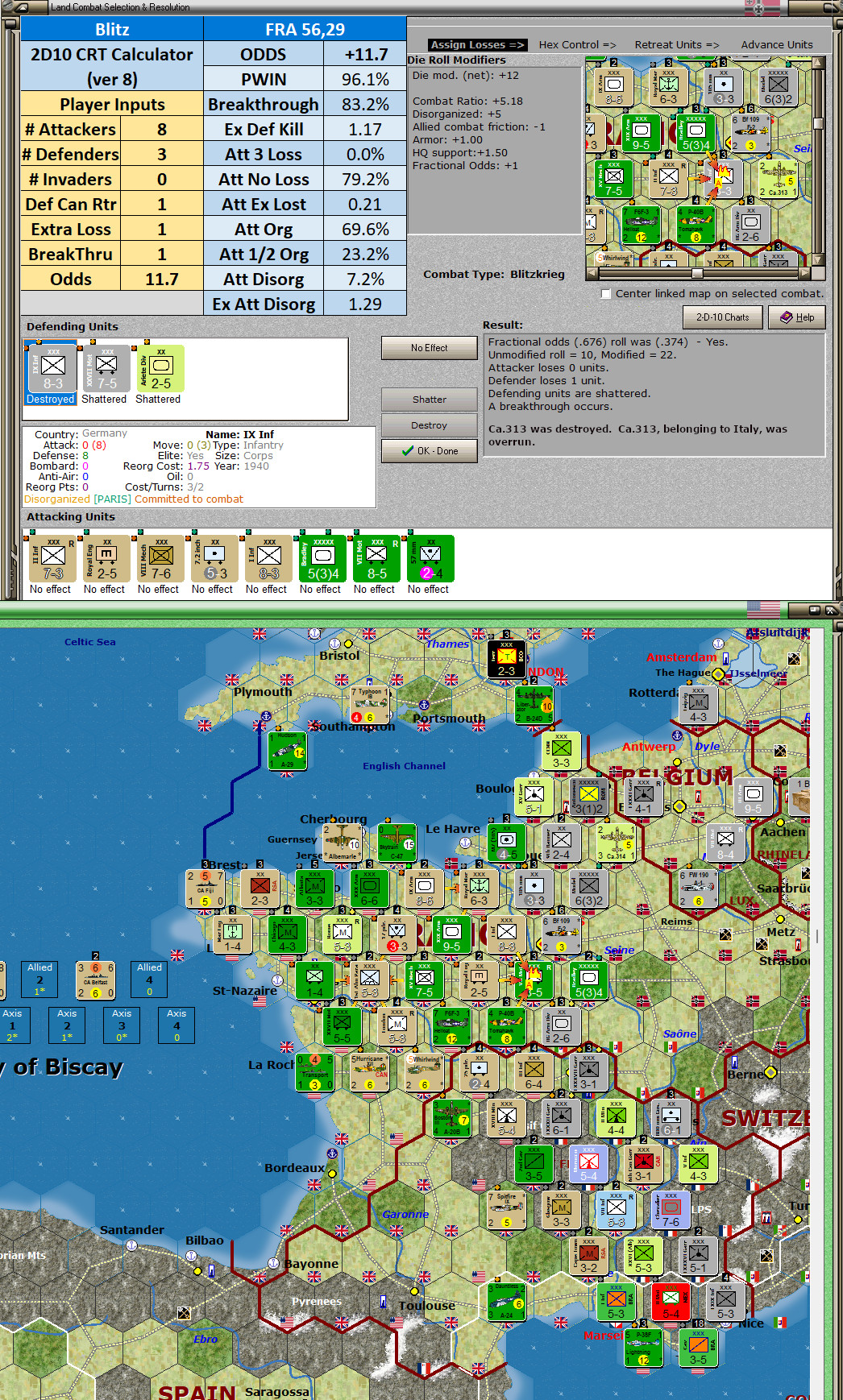This screenshot has height=1400, width=843.
Task: Click mini map scroll down arrow
Action: tap(819, 260)
